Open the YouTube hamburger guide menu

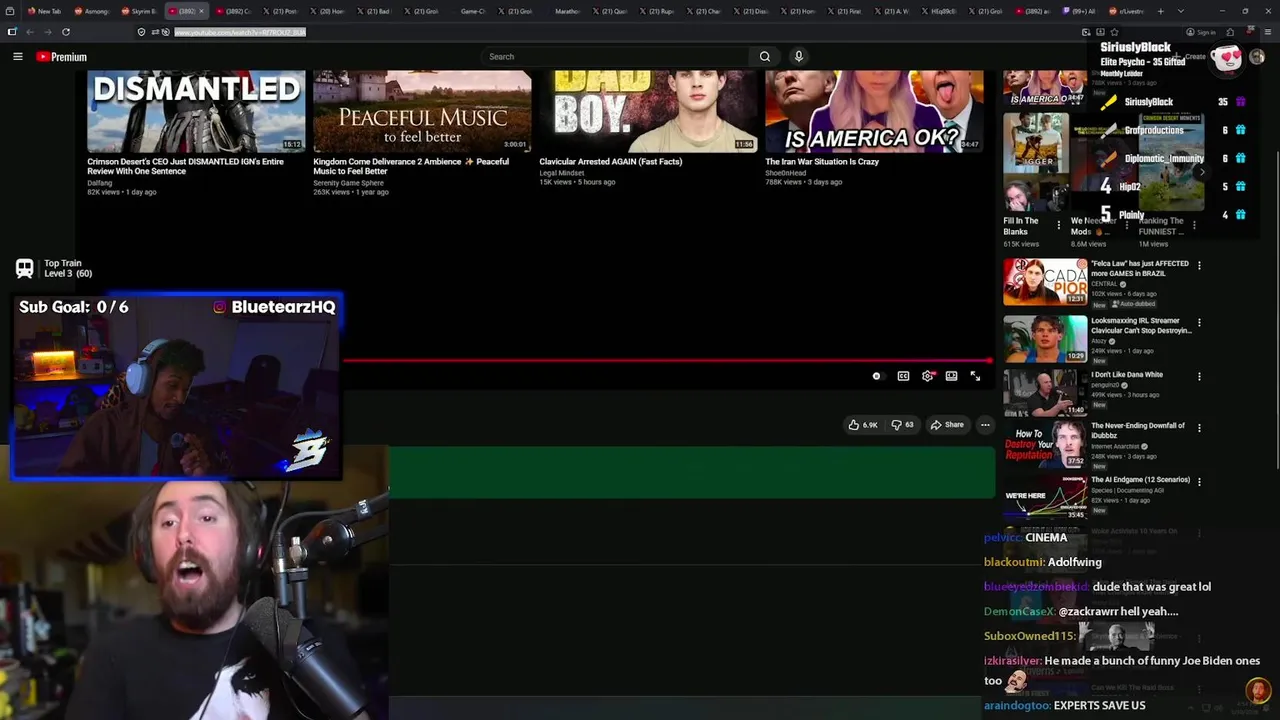(18, 57)
